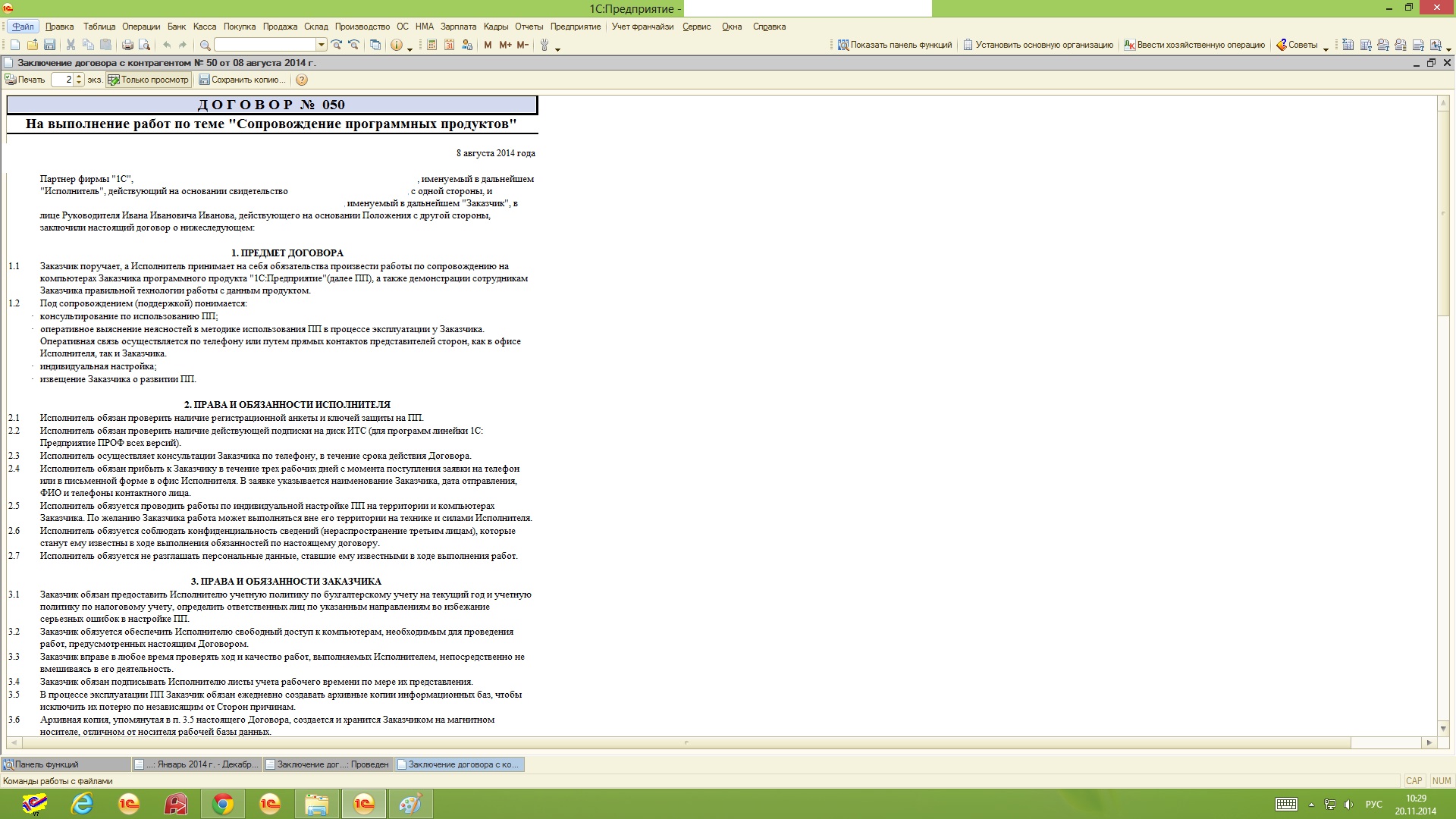Image resolution: width=1456 pixels, height=819 pixels.
Task: Open File Explorer from the taskbar
Action: (x=317, y=804)
